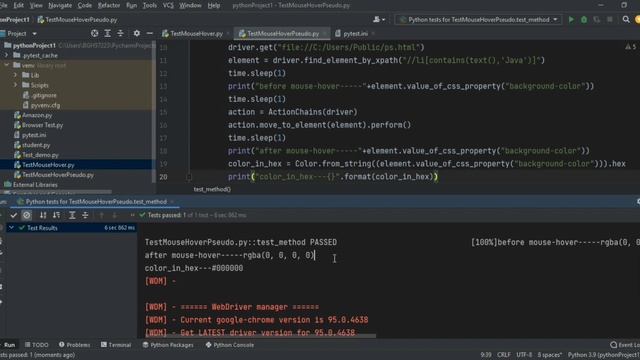Open the Python Console tool window
The width and height of the screenshot is (640, 360).
pos(229,345)
